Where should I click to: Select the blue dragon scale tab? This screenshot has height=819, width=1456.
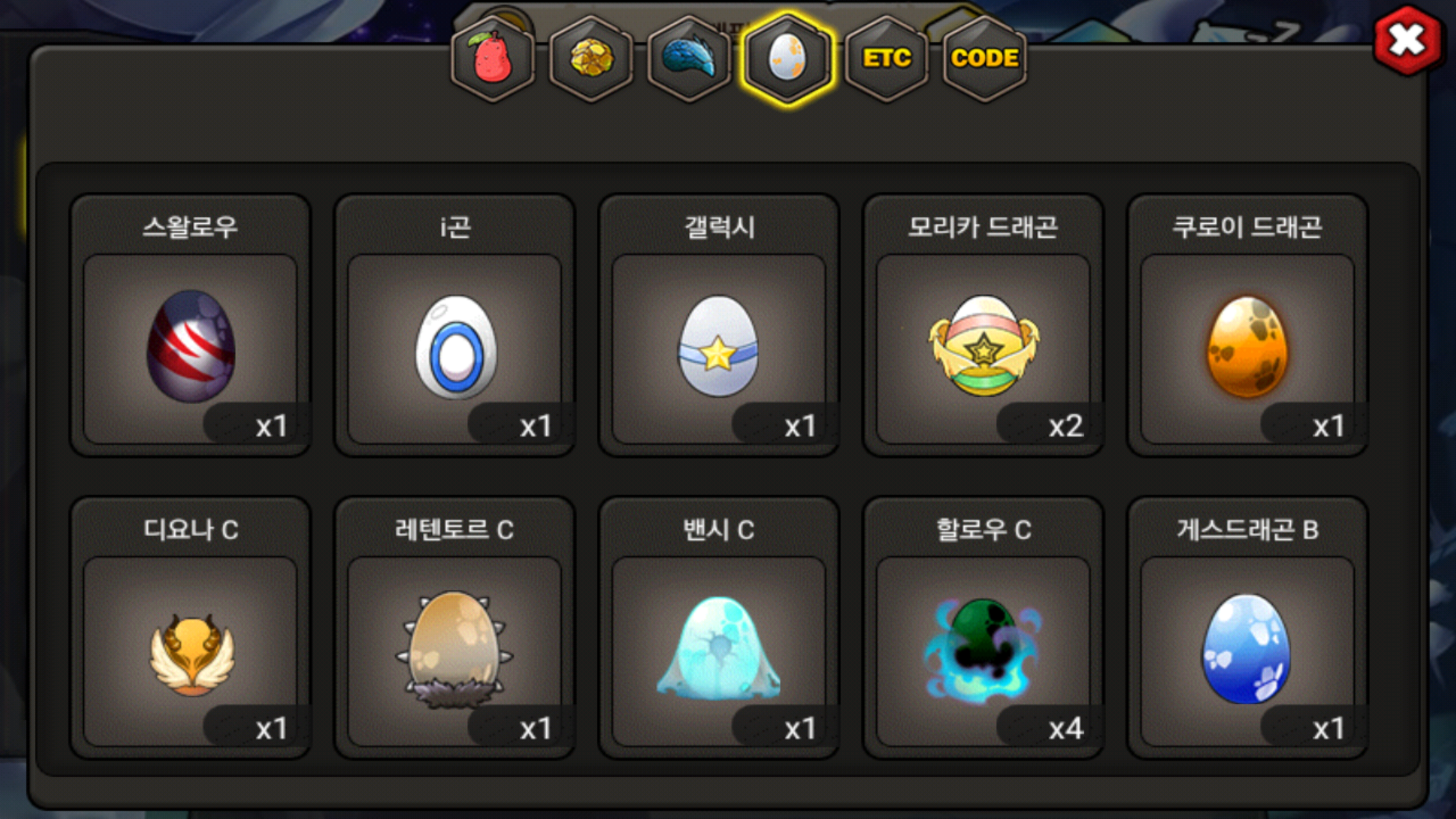tap(689, 58)
